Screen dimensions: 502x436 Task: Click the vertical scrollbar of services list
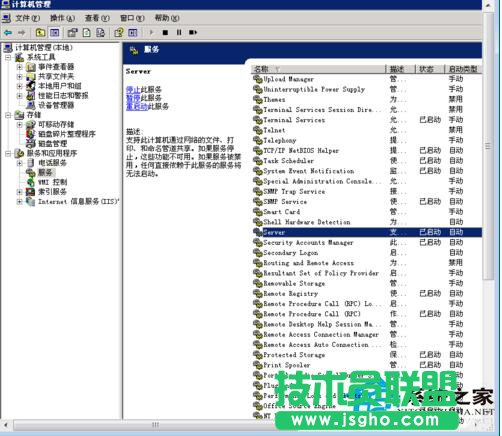pos(489,147)
